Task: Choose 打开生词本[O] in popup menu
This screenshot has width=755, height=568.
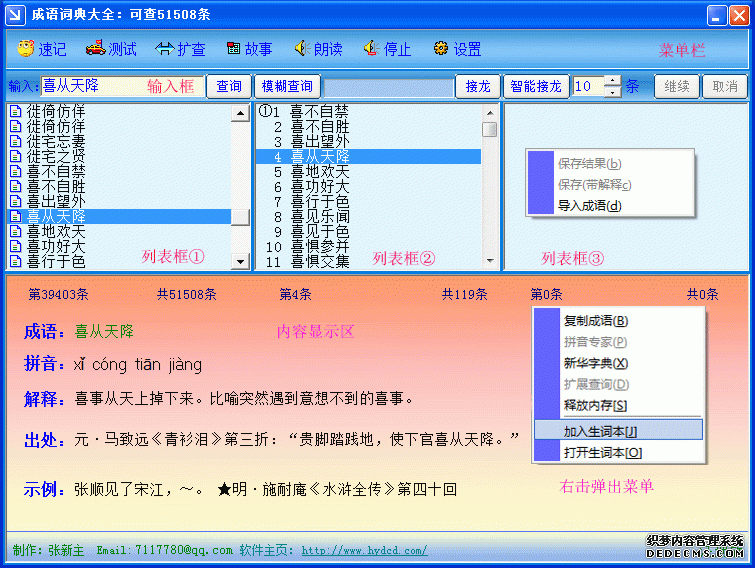Action: [619, 453]
